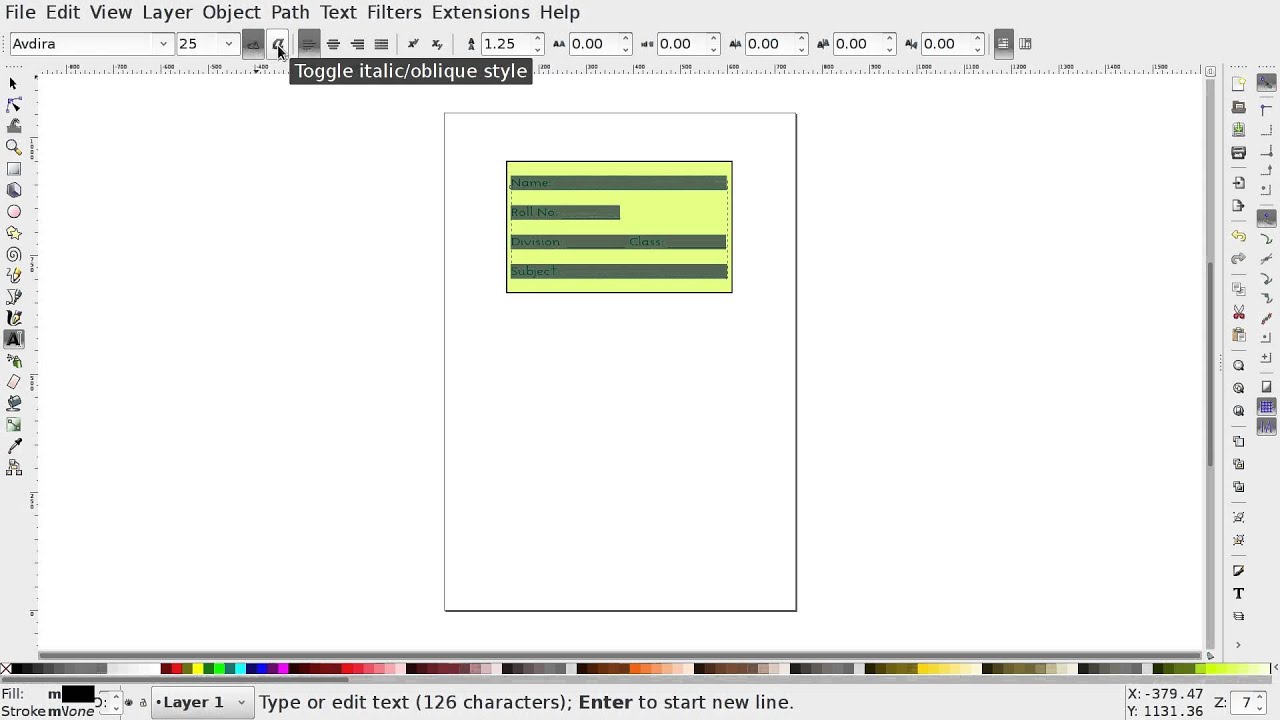
Task: Toggle italic/oblique style button
Action: [x=278, y=44]
